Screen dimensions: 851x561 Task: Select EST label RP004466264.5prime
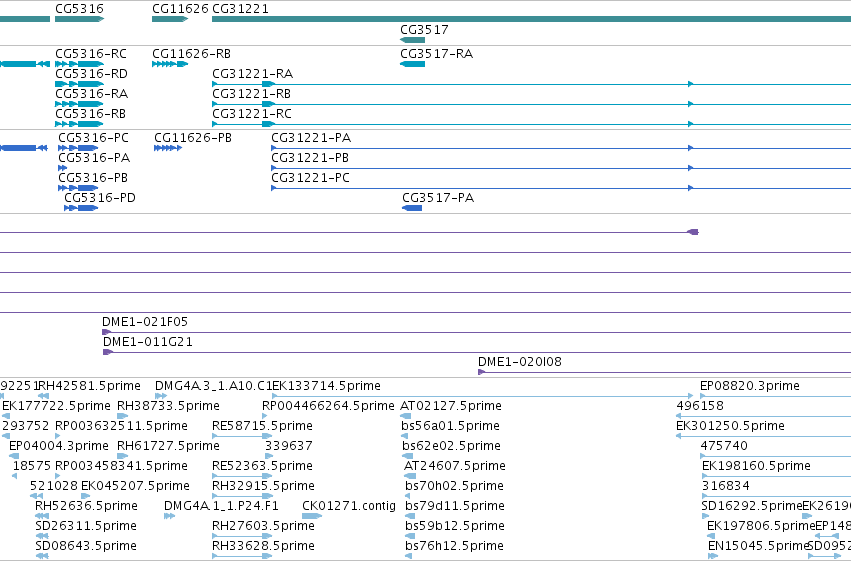click(328, 406)
